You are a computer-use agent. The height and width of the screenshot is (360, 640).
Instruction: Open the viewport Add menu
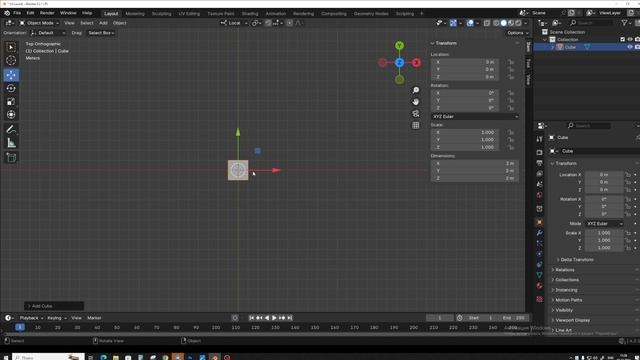click(x=103, y=23)
